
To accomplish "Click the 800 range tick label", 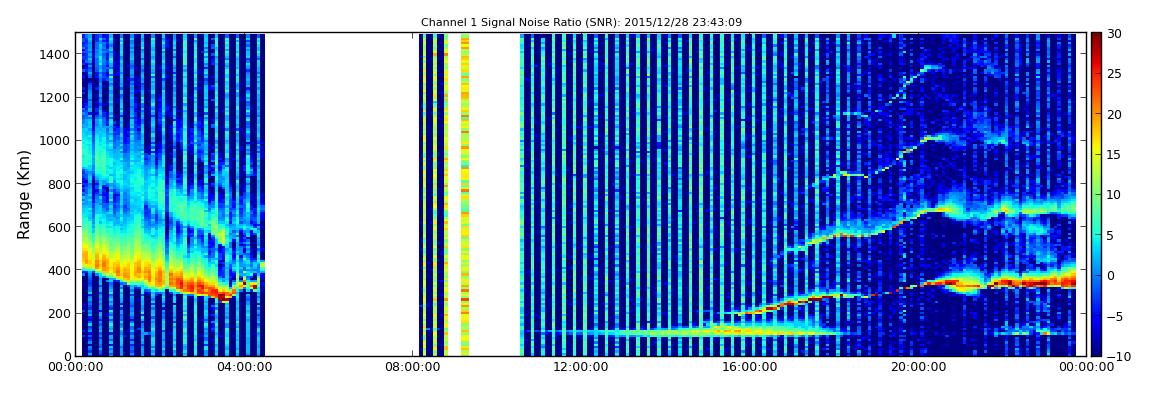I will pos(60,184).
